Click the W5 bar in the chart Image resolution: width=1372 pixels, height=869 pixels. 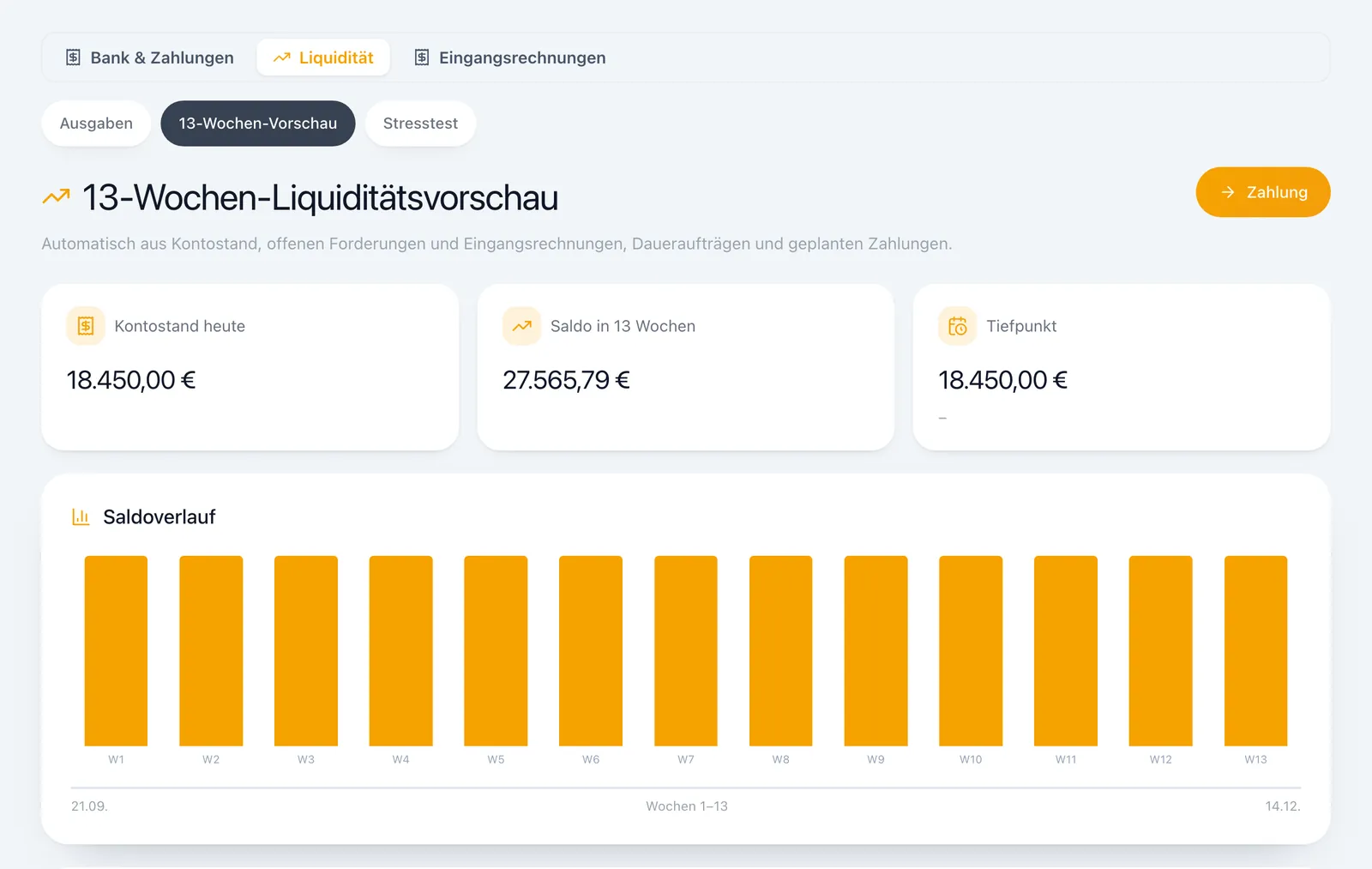coord(496,651)
